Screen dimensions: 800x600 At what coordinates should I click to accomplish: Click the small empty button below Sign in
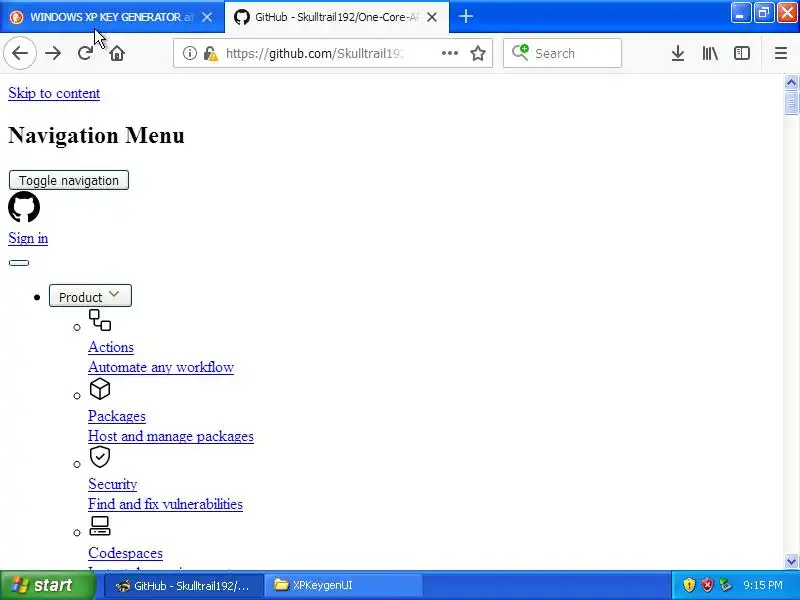pyautogui.click(x=19, y=263)
